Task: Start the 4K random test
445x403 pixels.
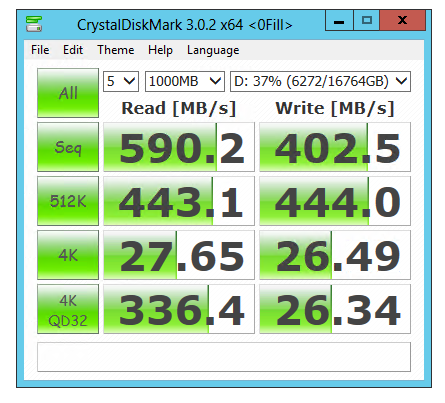Action: pyautogui.click(x=68, y=255)
